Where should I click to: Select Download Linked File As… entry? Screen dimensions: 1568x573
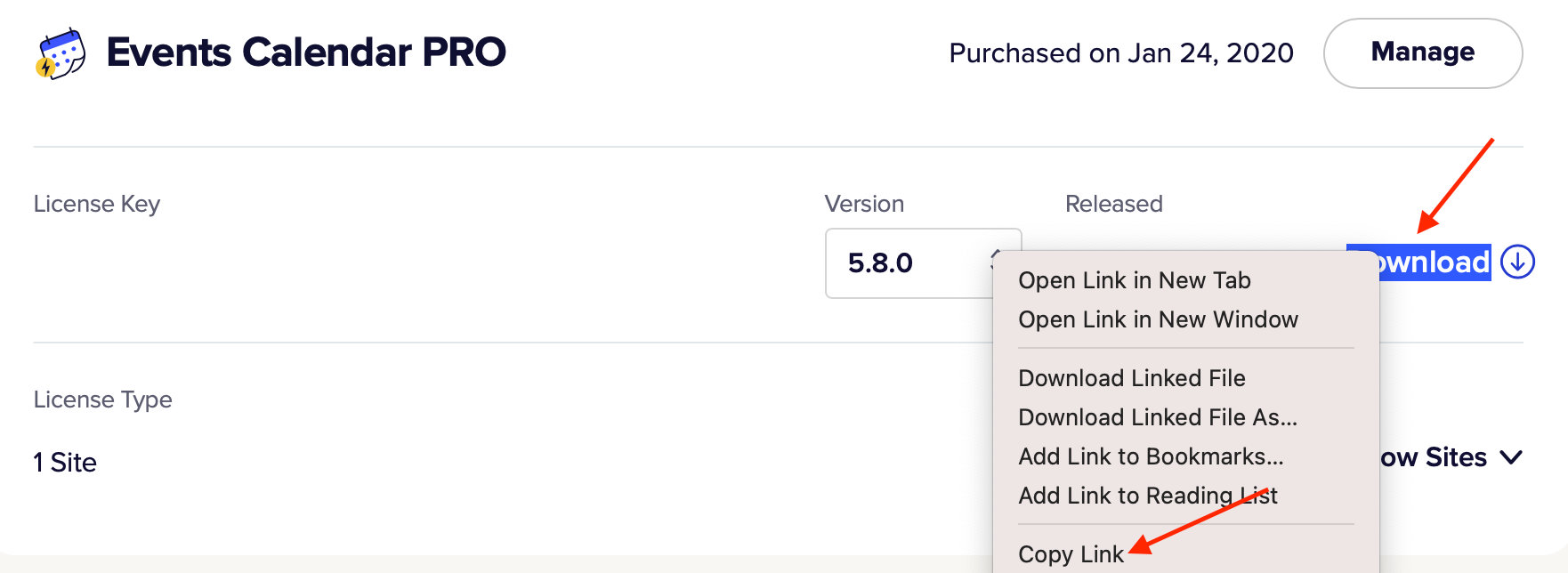[x=1158, y=417]
